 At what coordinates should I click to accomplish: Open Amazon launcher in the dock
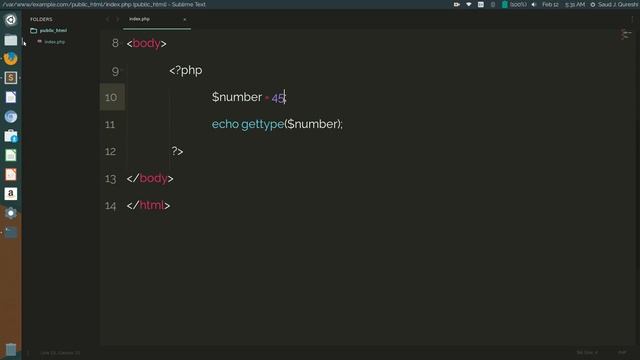point(11,193)
